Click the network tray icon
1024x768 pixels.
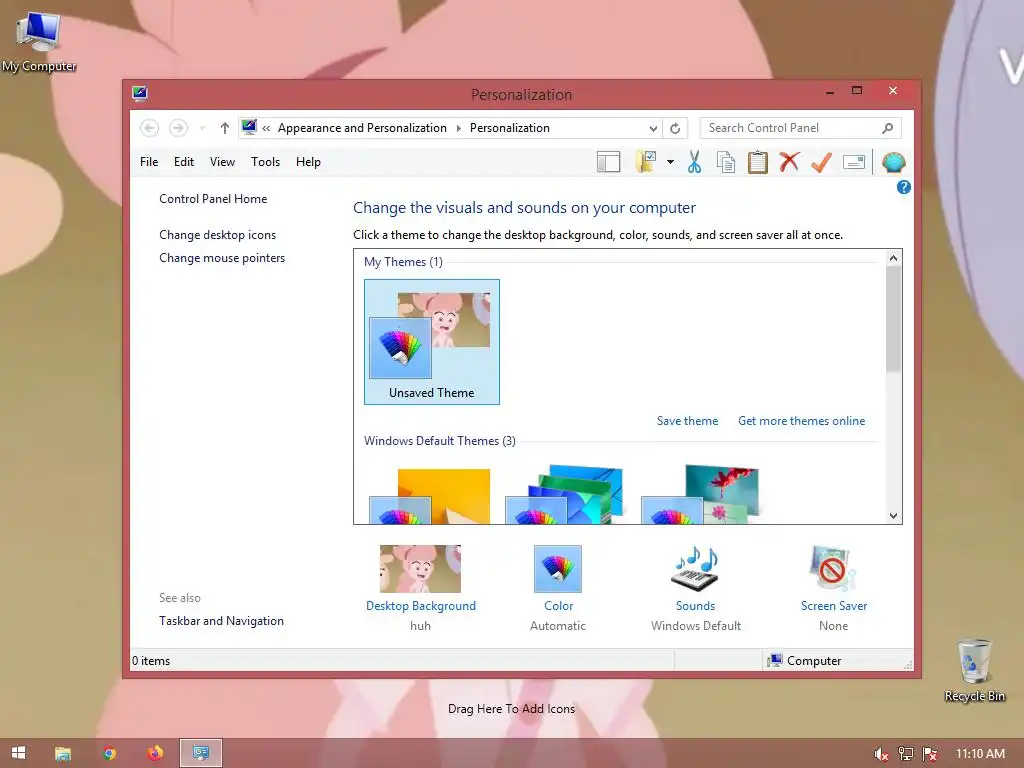point(905,754)
